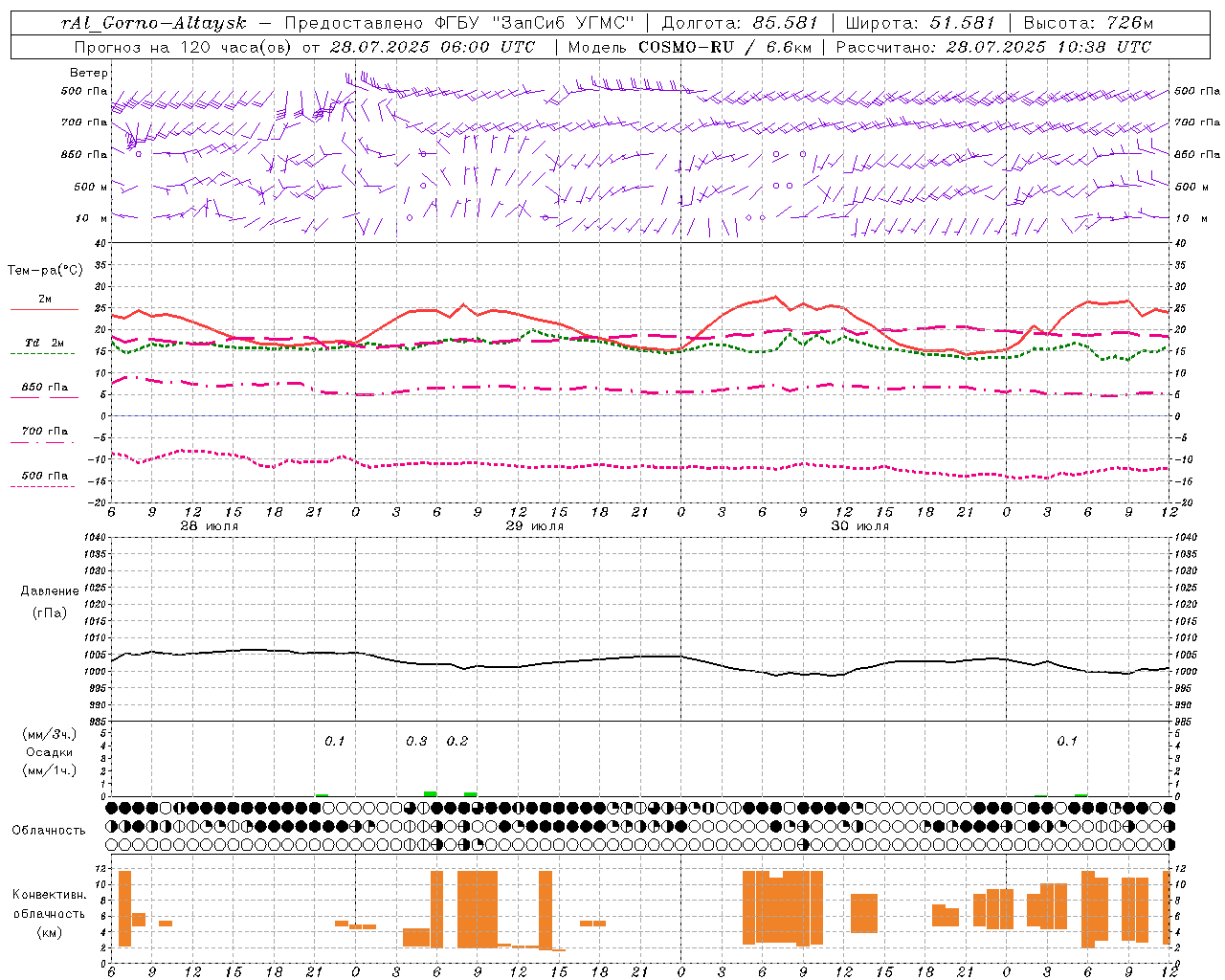The height and width of the screenshot is (980, 1225).
Task: Click the Осадки precipitation label
Action: click(x=50, y=752)
